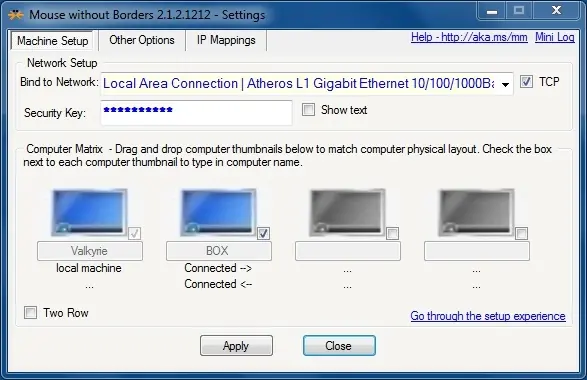Open the Mini Log link

(554, 37)
